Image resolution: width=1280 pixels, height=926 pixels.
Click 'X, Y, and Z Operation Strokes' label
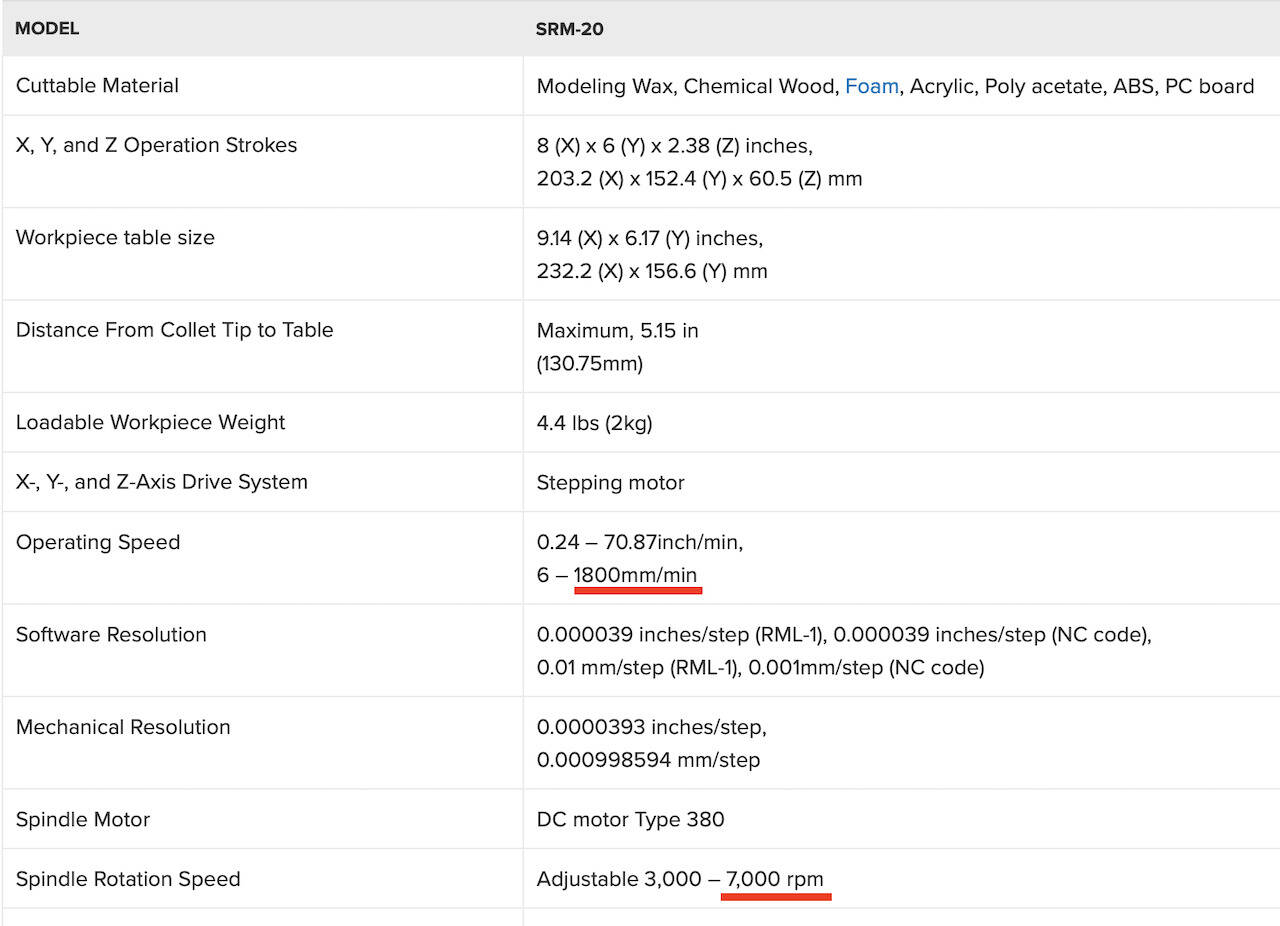tap(157, 145)
